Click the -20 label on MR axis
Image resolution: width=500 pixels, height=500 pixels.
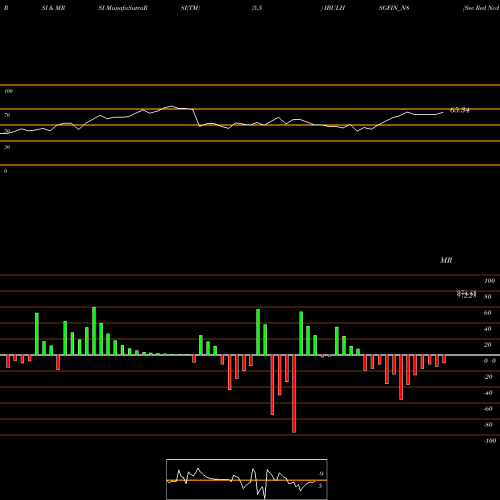coord(488,377)
